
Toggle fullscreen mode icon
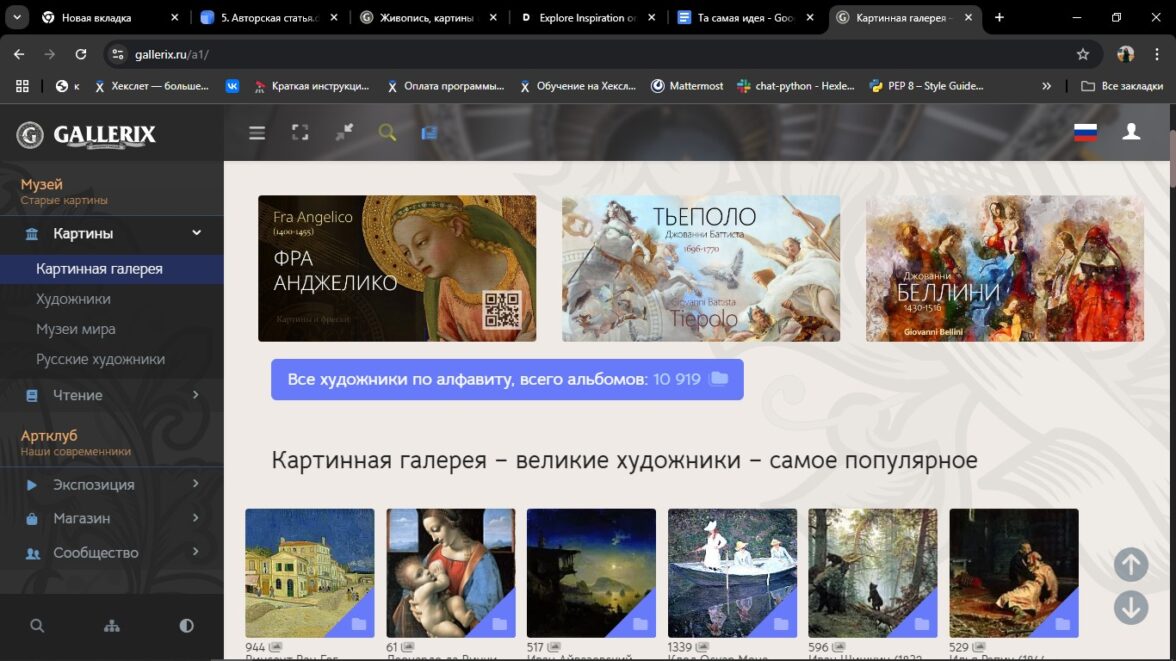click(x=300, y=133)
